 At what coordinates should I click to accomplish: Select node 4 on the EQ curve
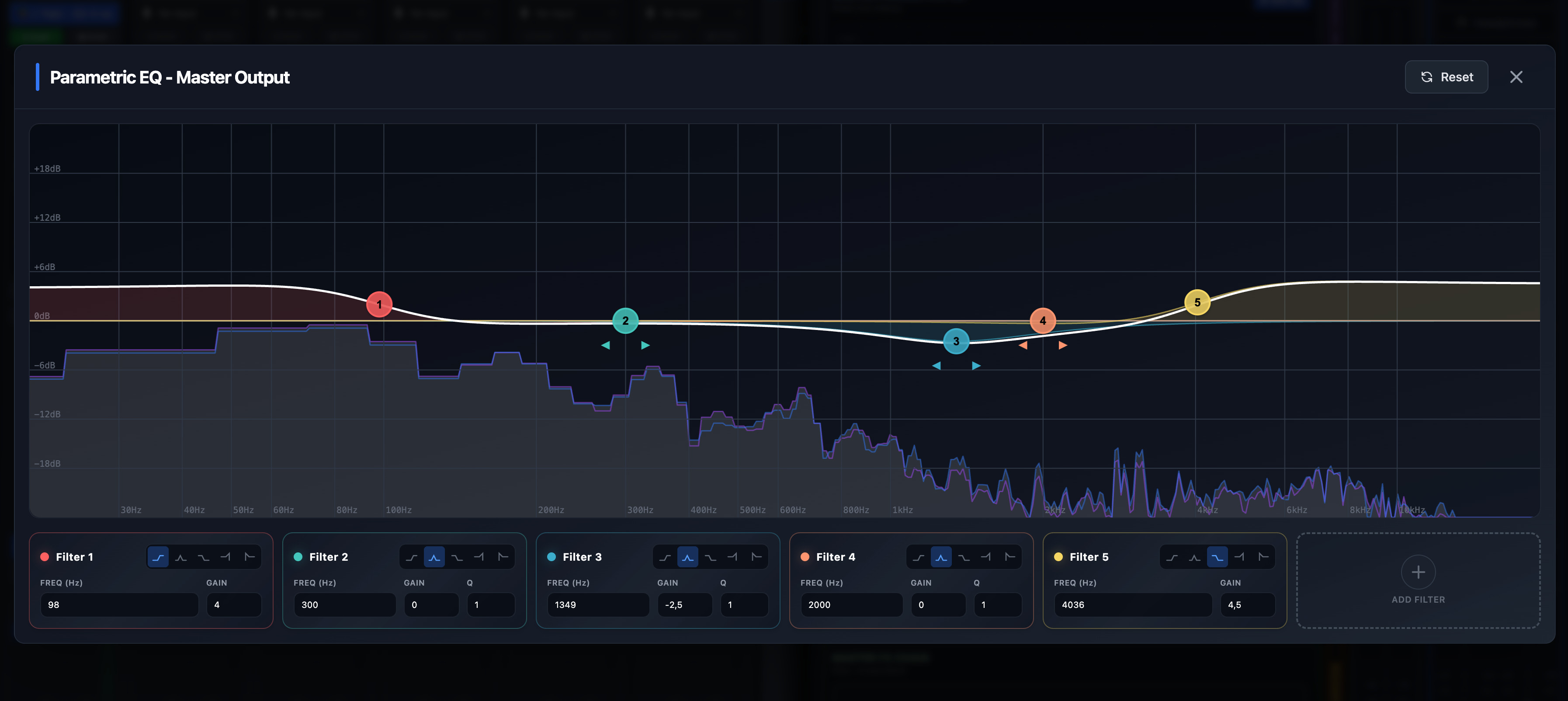tap(1044, 321)
